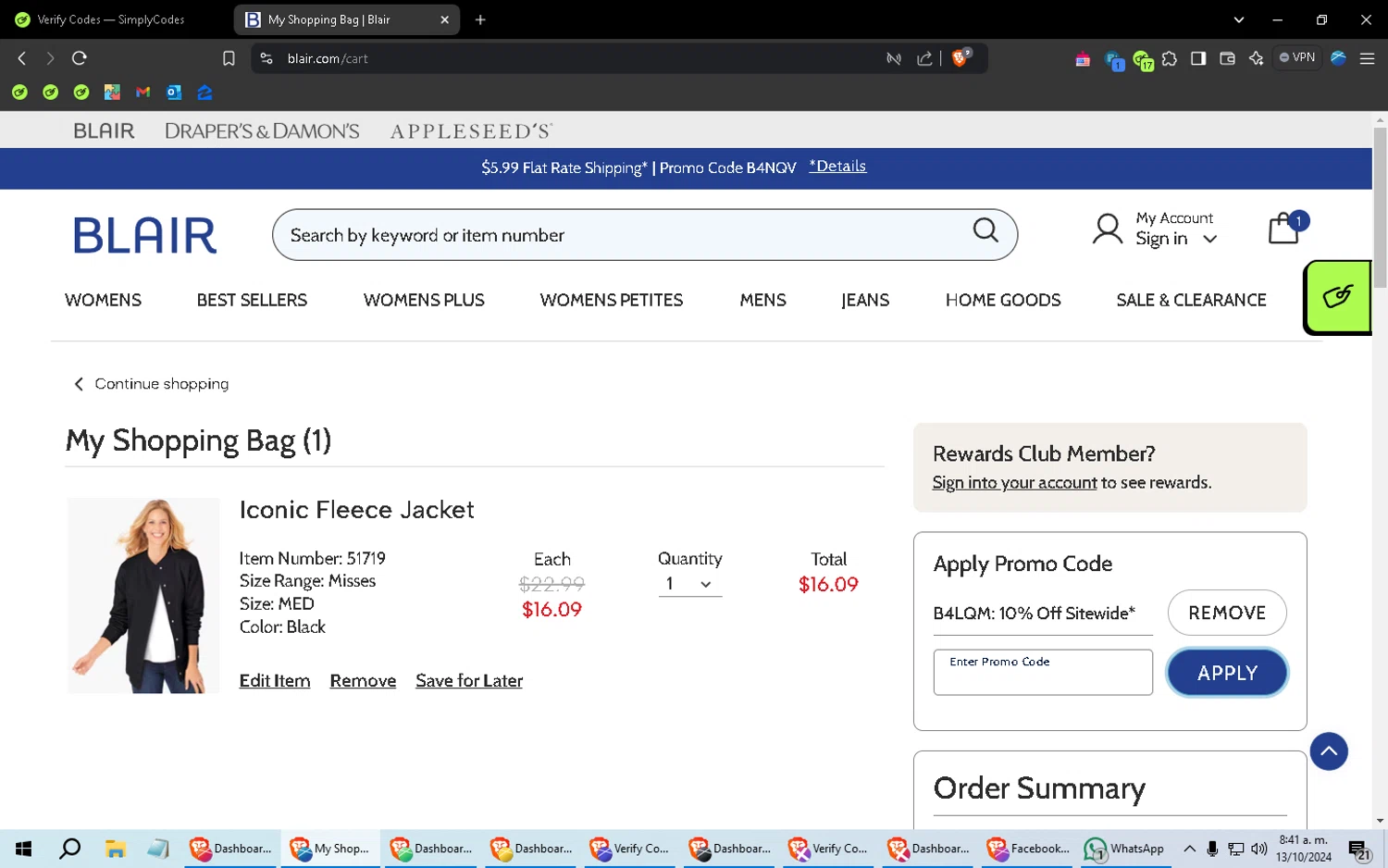Go to Draper's & Damon's site
Screen dimensions: 1388x868
pyautogui.click(x=262, y=131)
